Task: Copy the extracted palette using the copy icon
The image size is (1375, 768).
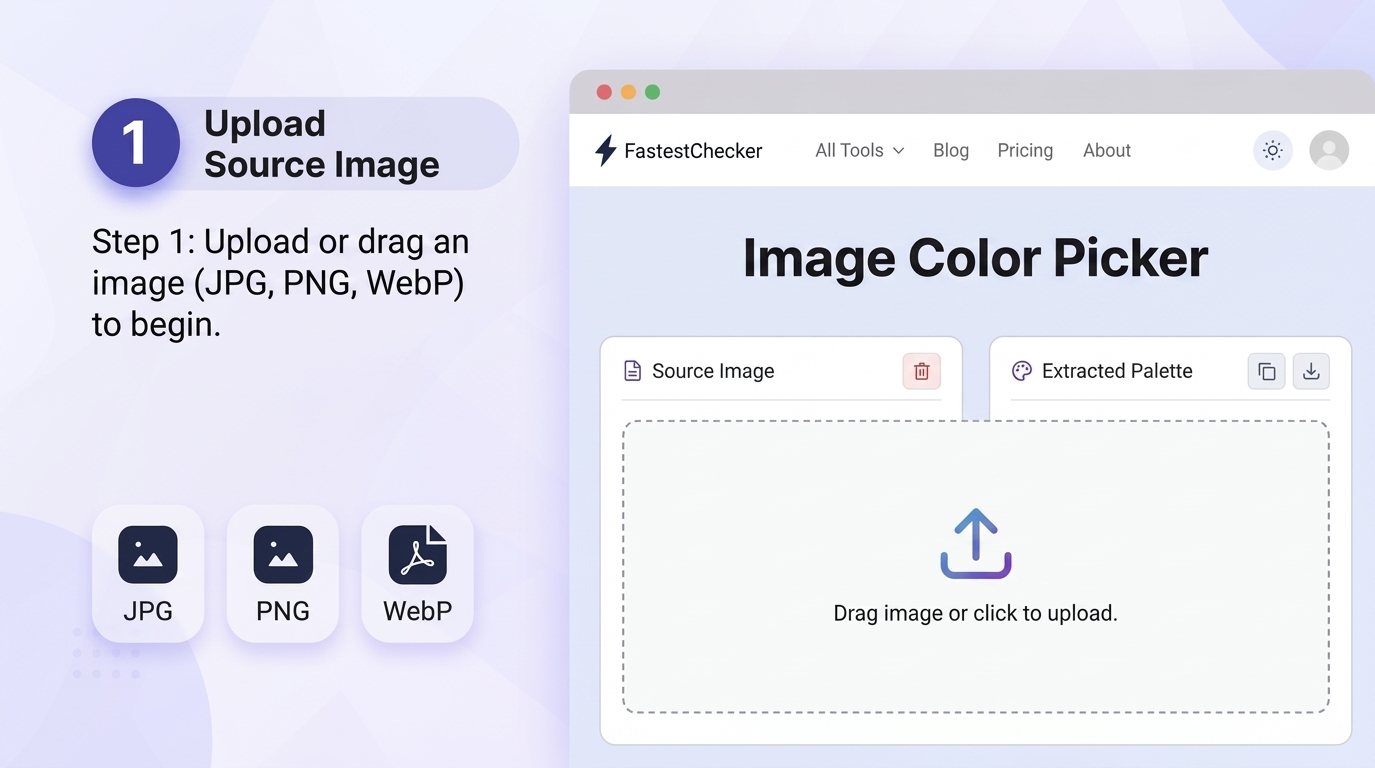Action: coord(1266,371)
